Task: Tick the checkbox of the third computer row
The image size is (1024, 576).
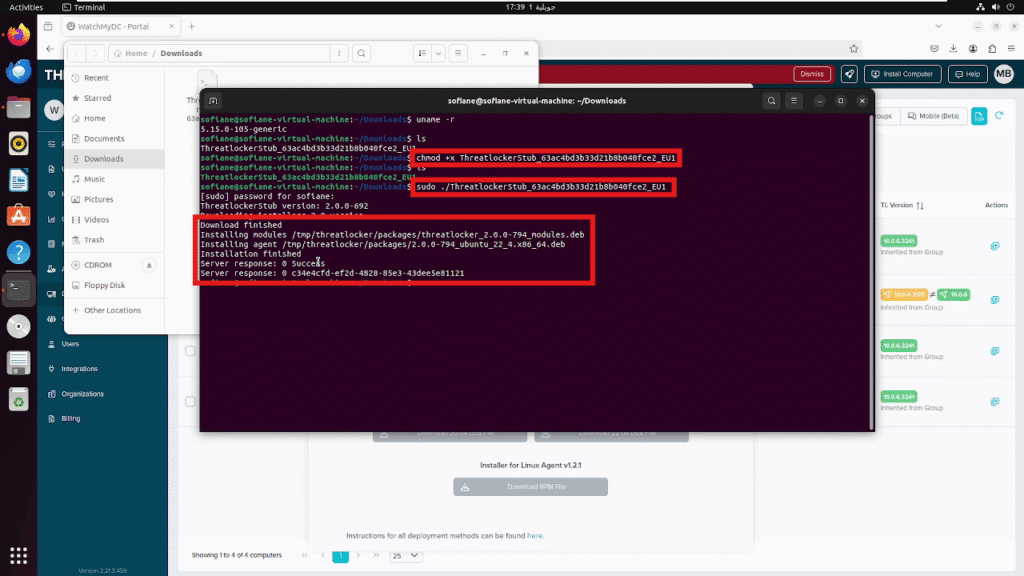Action: [190, 351]
